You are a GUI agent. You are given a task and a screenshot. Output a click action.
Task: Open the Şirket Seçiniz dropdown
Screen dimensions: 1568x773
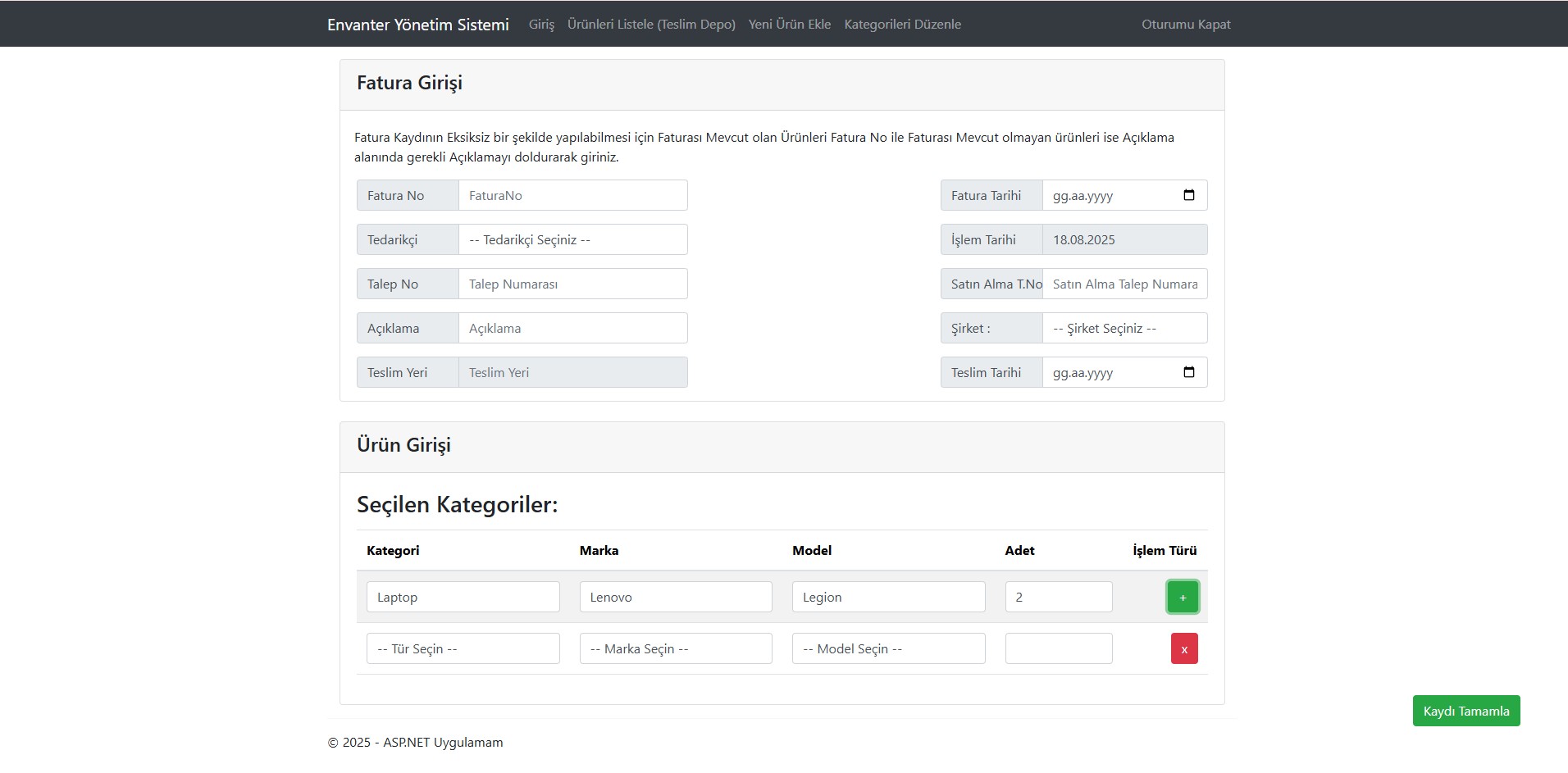(x=1124, y=328)
